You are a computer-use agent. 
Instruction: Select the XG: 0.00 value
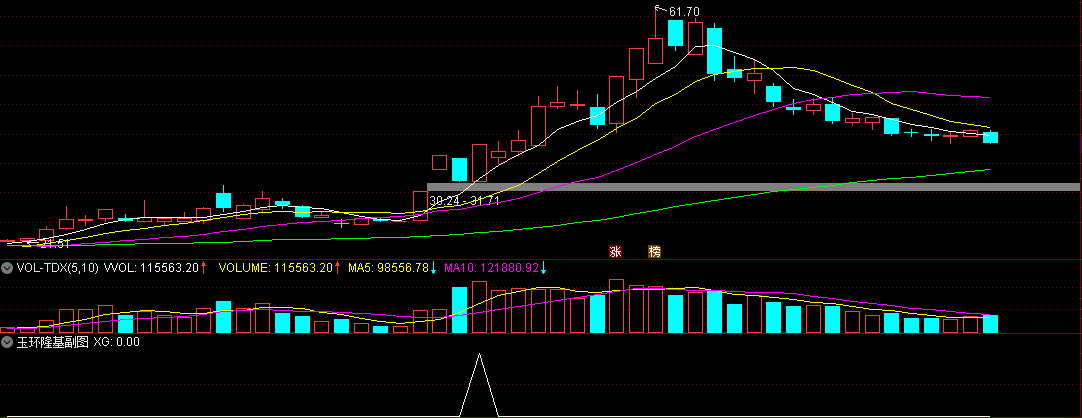117,341
